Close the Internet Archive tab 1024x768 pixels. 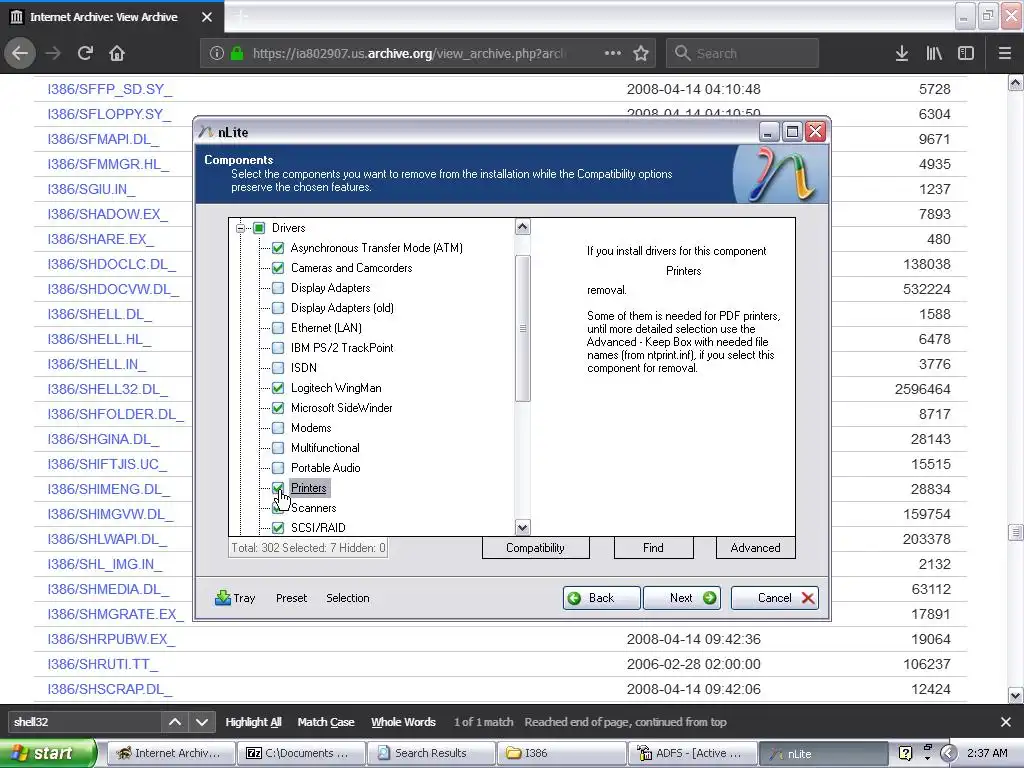coord(207,17)
